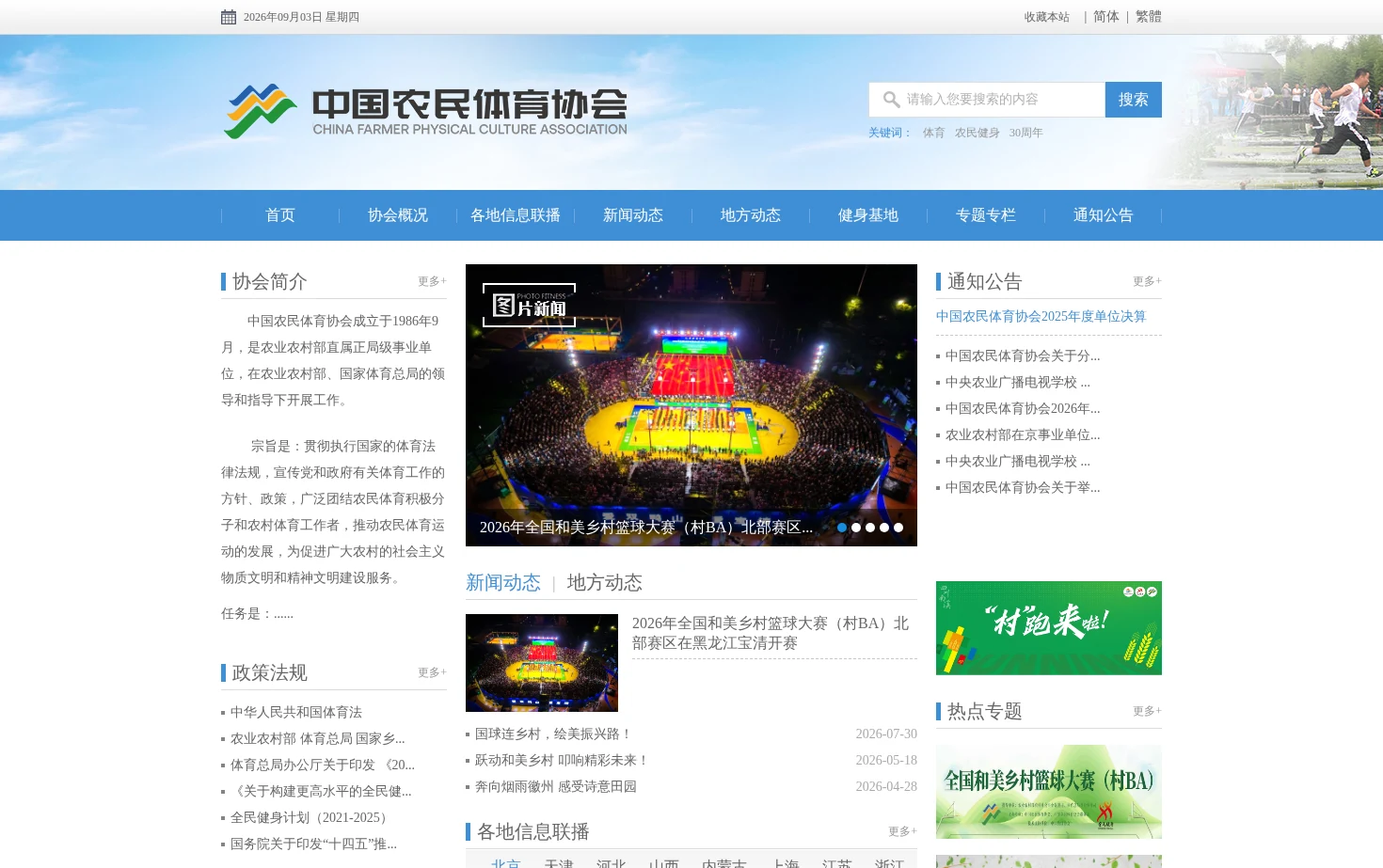Open 通知公告 in navigation bar

(1104, 215)
